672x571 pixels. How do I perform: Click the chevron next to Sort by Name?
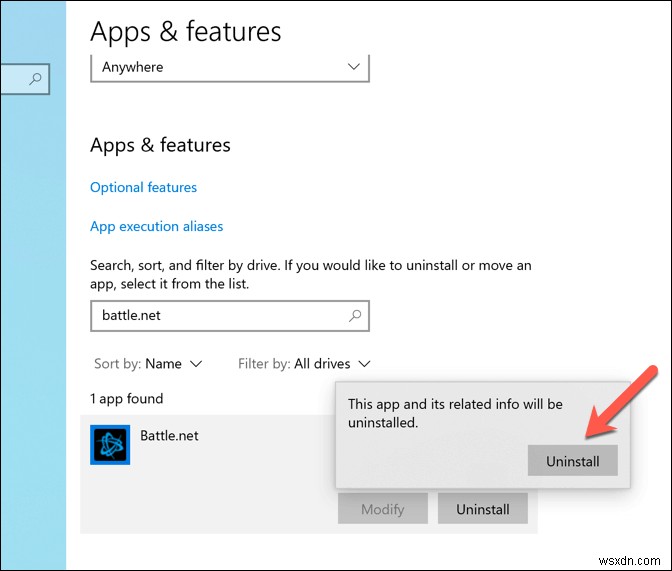point(196,364)
